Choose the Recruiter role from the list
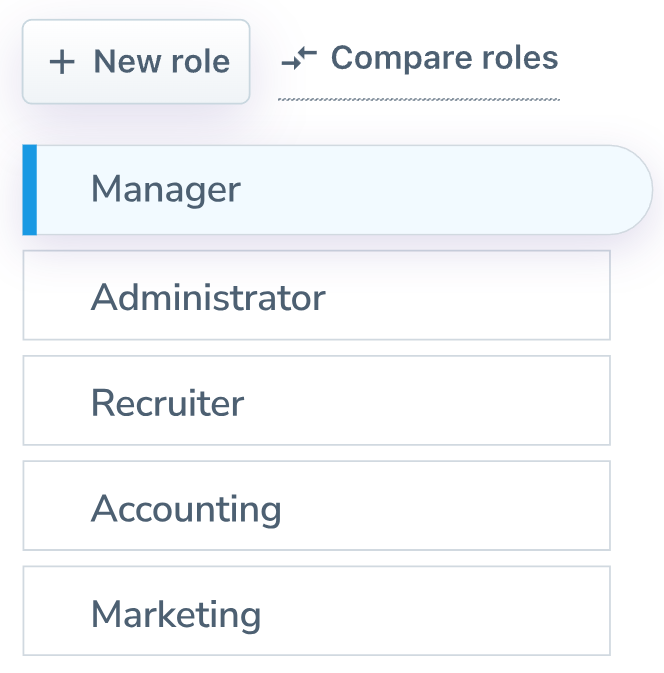 (316, 401)
